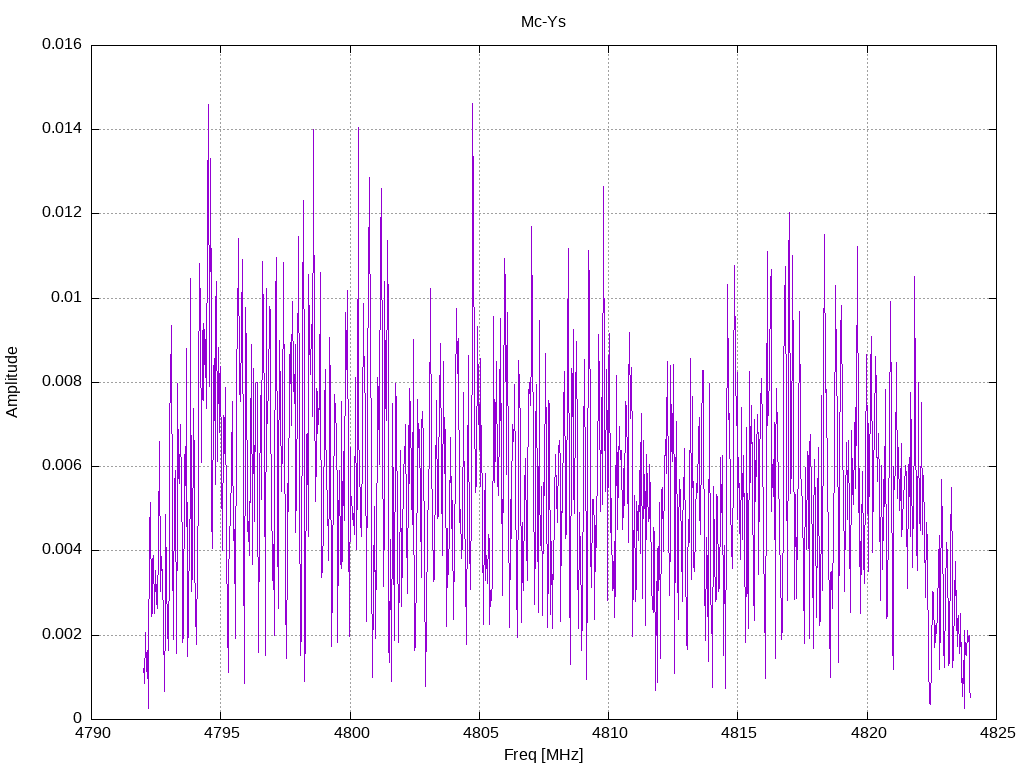The width and height of the screenshot is (1024, 768).
Task: Click the 0.008 y-axis tick label
Action: [62, 381]
